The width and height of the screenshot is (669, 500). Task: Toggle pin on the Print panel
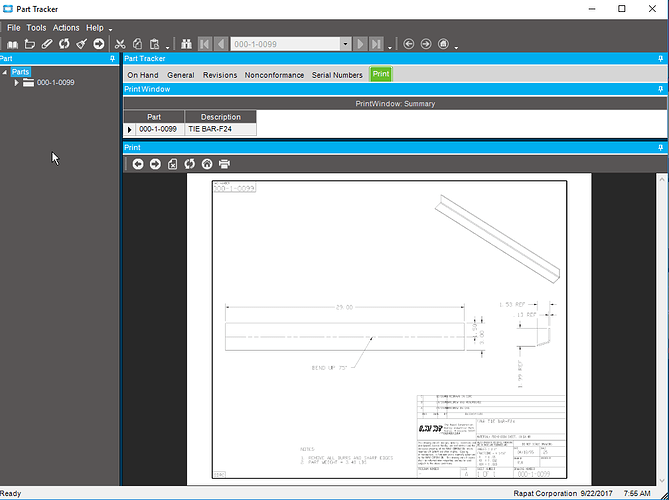click(x=661, y=147)
